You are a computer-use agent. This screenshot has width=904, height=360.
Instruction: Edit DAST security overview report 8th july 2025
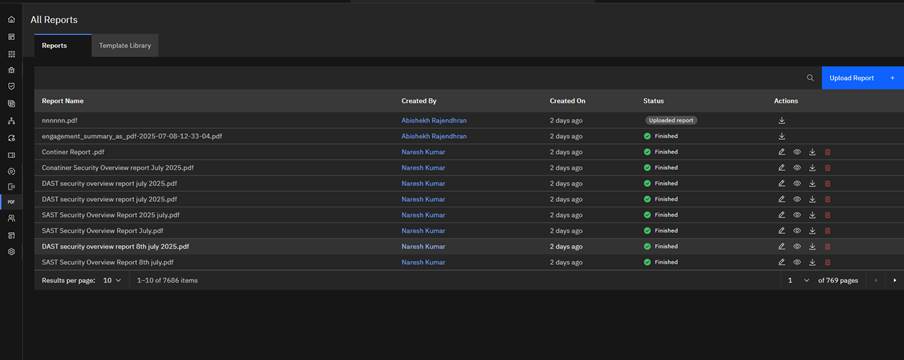coord(782,246)
